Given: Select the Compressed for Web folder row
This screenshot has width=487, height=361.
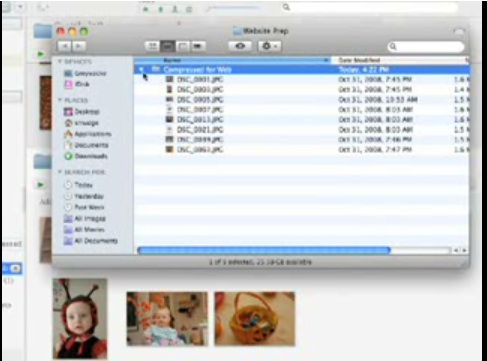Looking at the screenshot, I should (x=302, y=69).
